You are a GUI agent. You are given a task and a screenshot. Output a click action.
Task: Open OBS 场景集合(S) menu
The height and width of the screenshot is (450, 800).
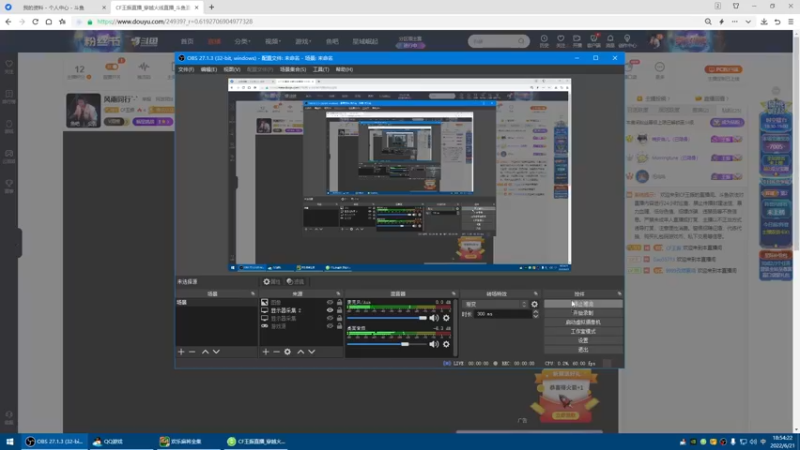pyautogui.click(x=293, y=69)
